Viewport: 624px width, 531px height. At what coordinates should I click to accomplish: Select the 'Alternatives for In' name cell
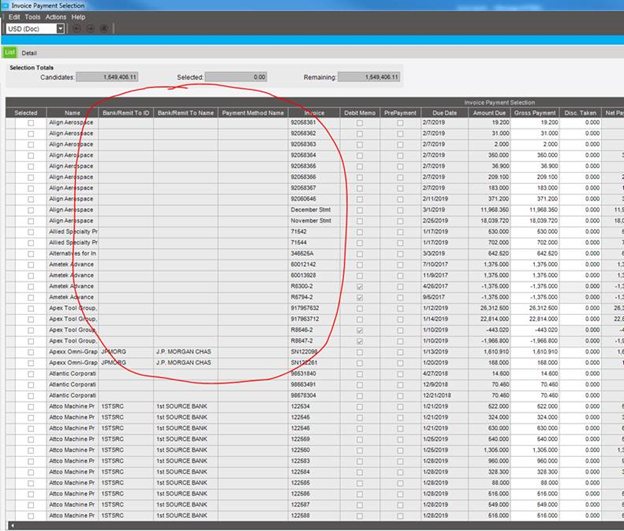click(x=72, y=254)
